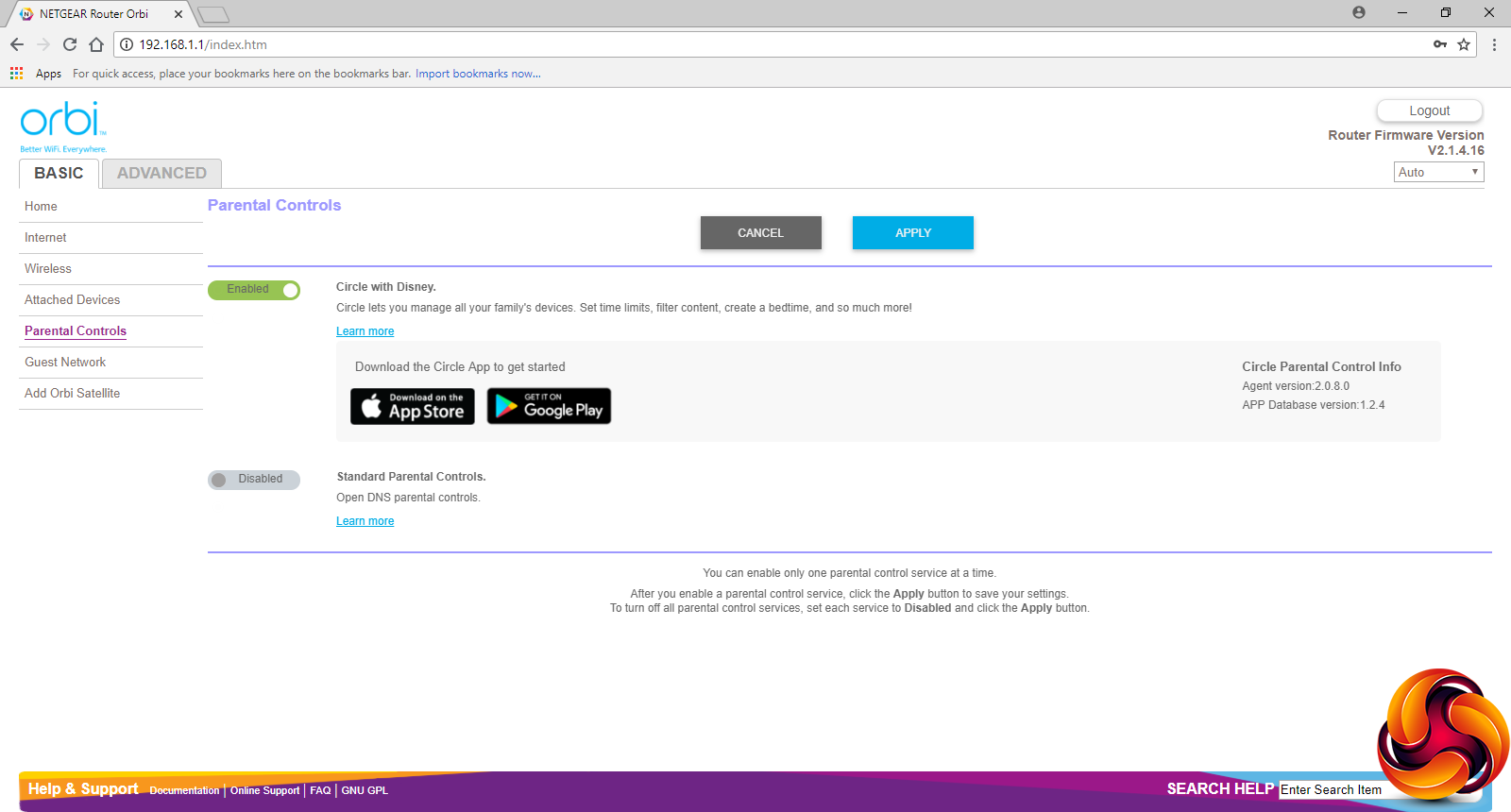This screenshot has width=1511, height=812.
Task: Click the Router Firmware Version label
Action: [1406, 135]
